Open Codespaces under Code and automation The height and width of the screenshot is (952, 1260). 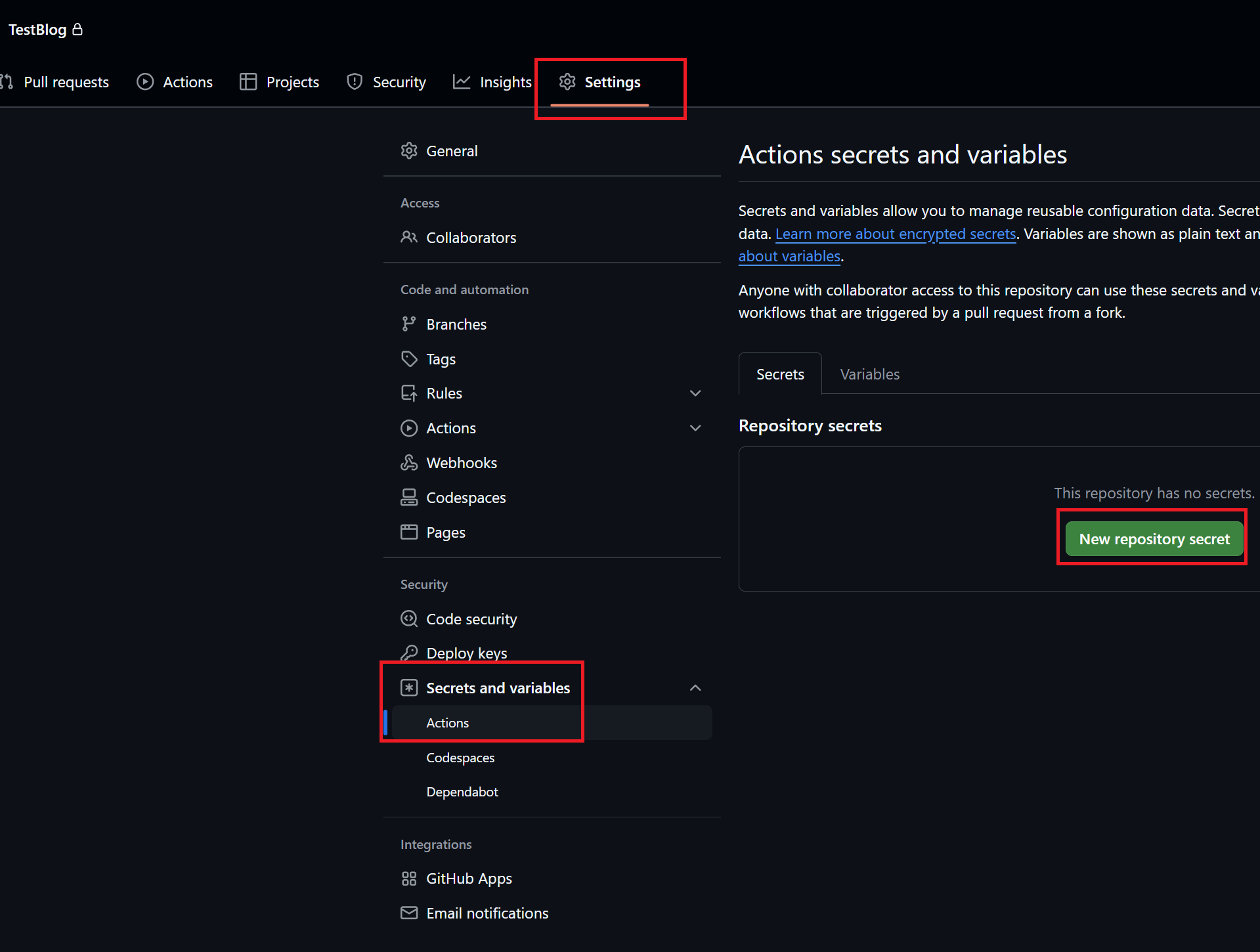coord(552,497)
